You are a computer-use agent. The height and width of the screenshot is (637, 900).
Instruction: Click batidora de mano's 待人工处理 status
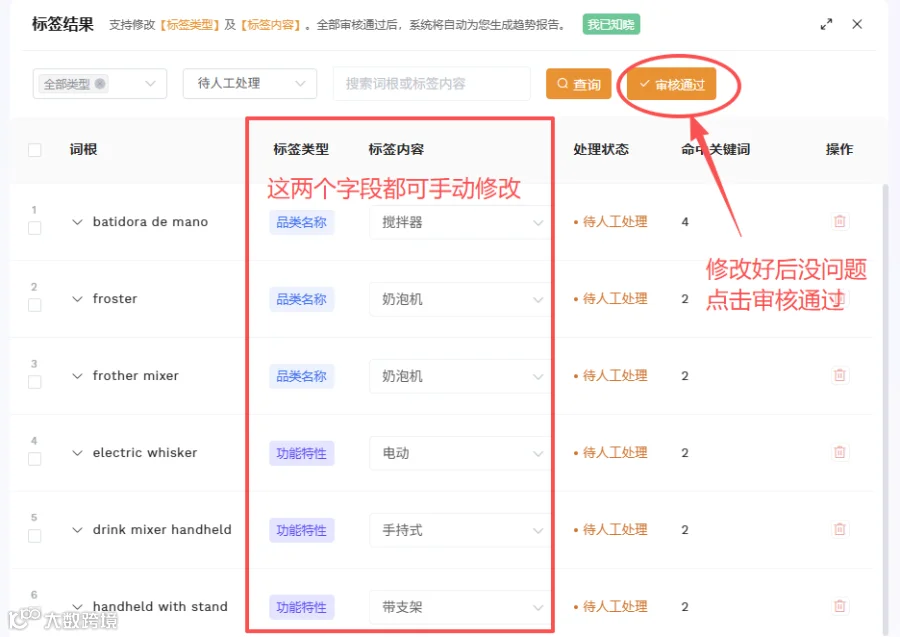coord(611,222)
